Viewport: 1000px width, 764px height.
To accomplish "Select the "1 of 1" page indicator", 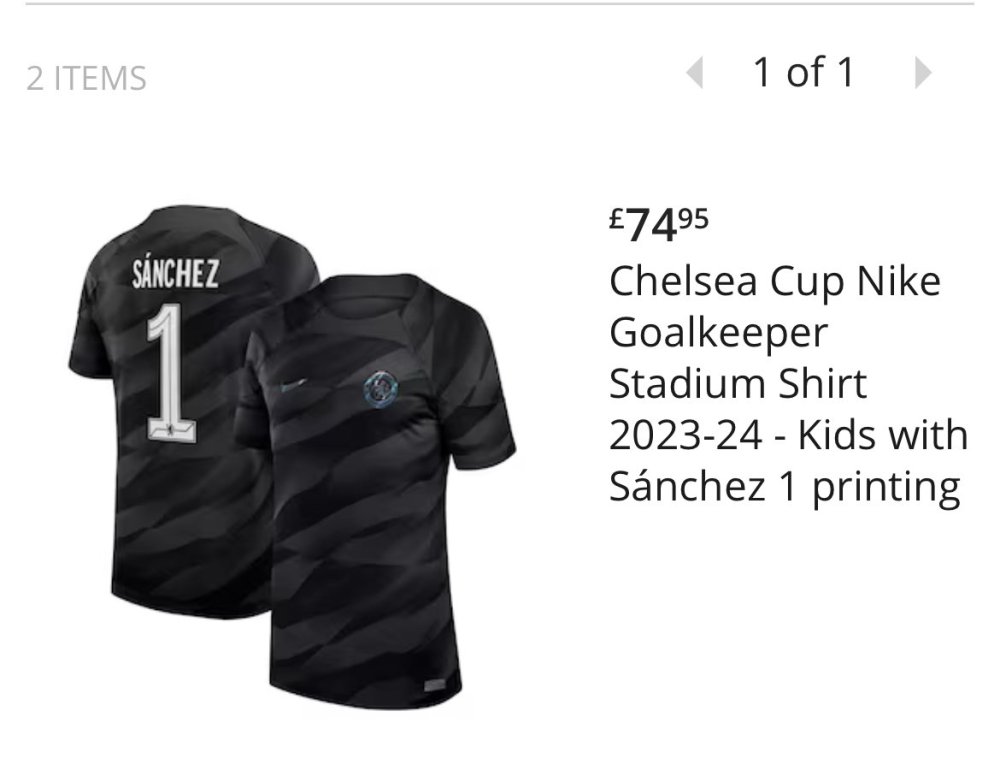I will 804,72.
